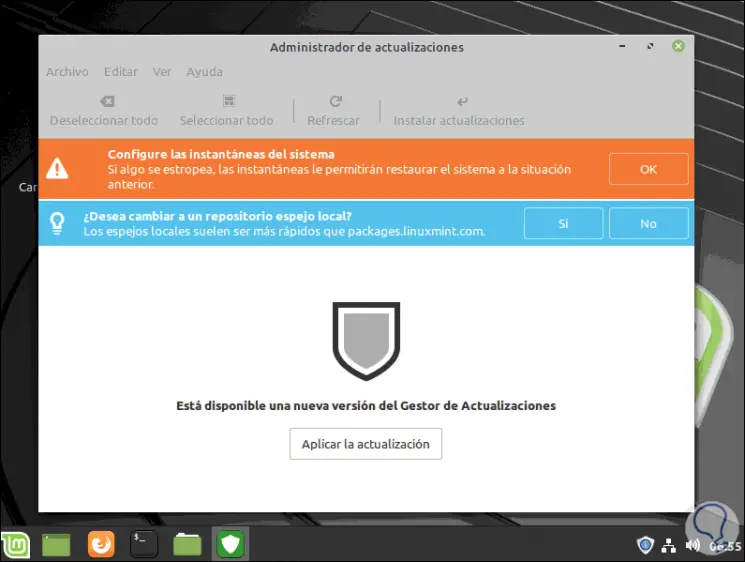The image size is (745, 562).
Task: Click the update manager shield taskbar icon
Action: (x=231, y=544)
